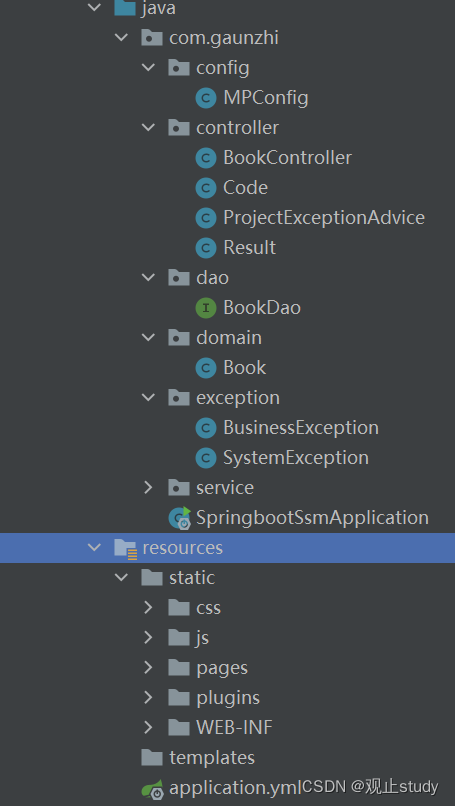The image size is (455, 806).
Task: Select the pages folder label
Action: coord(222,668)
